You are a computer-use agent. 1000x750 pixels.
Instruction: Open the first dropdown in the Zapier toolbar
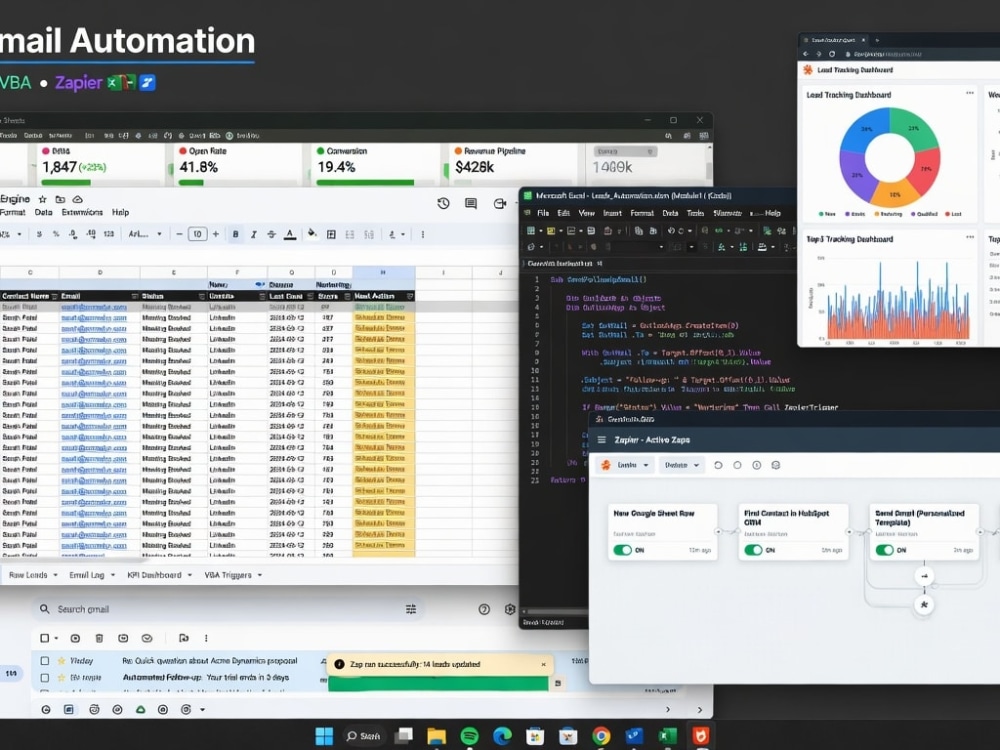point(626,465)
